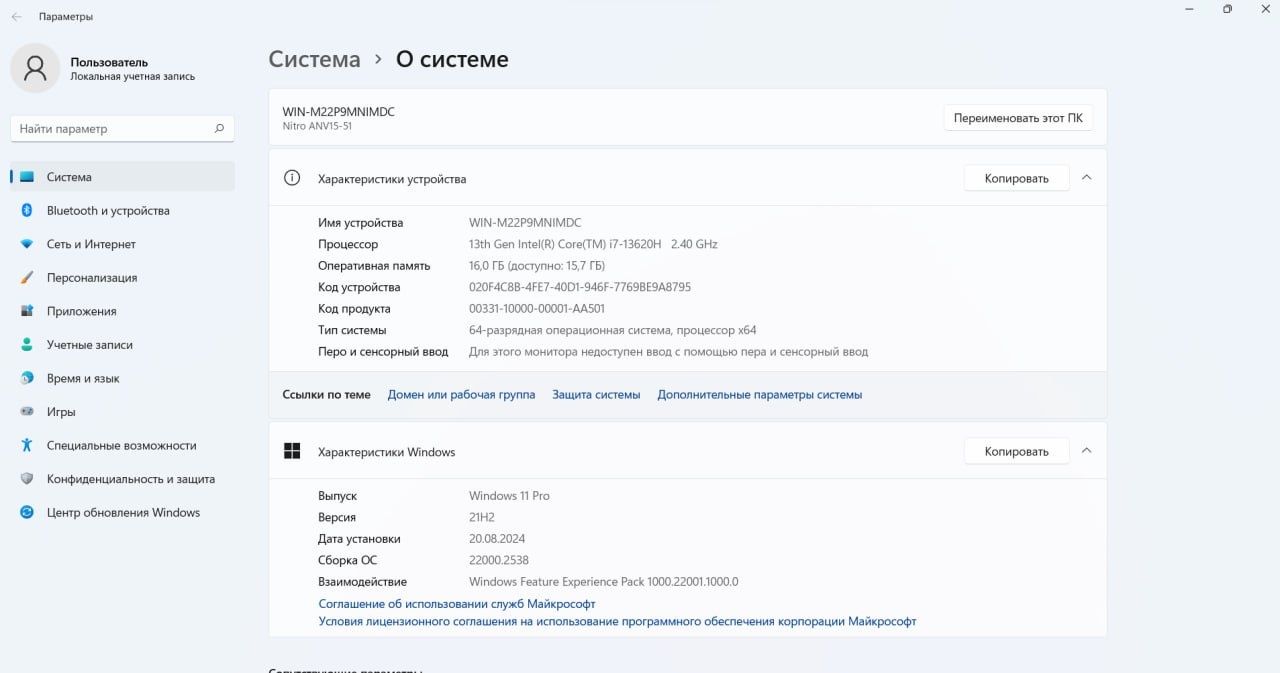
Task: Click the Специальные возможности accessibility icon
Action: 27,445
